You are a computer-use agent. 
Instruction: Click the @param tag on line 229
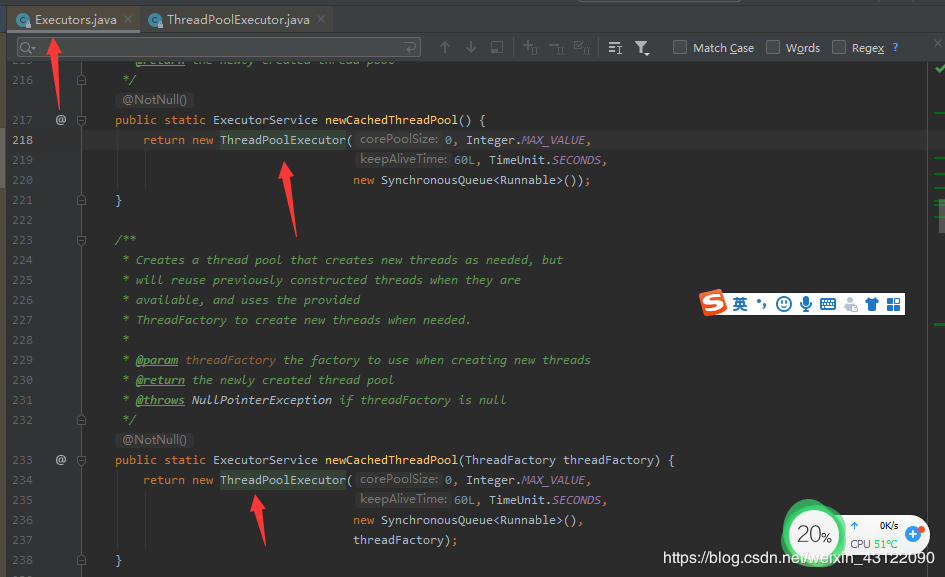157,360
